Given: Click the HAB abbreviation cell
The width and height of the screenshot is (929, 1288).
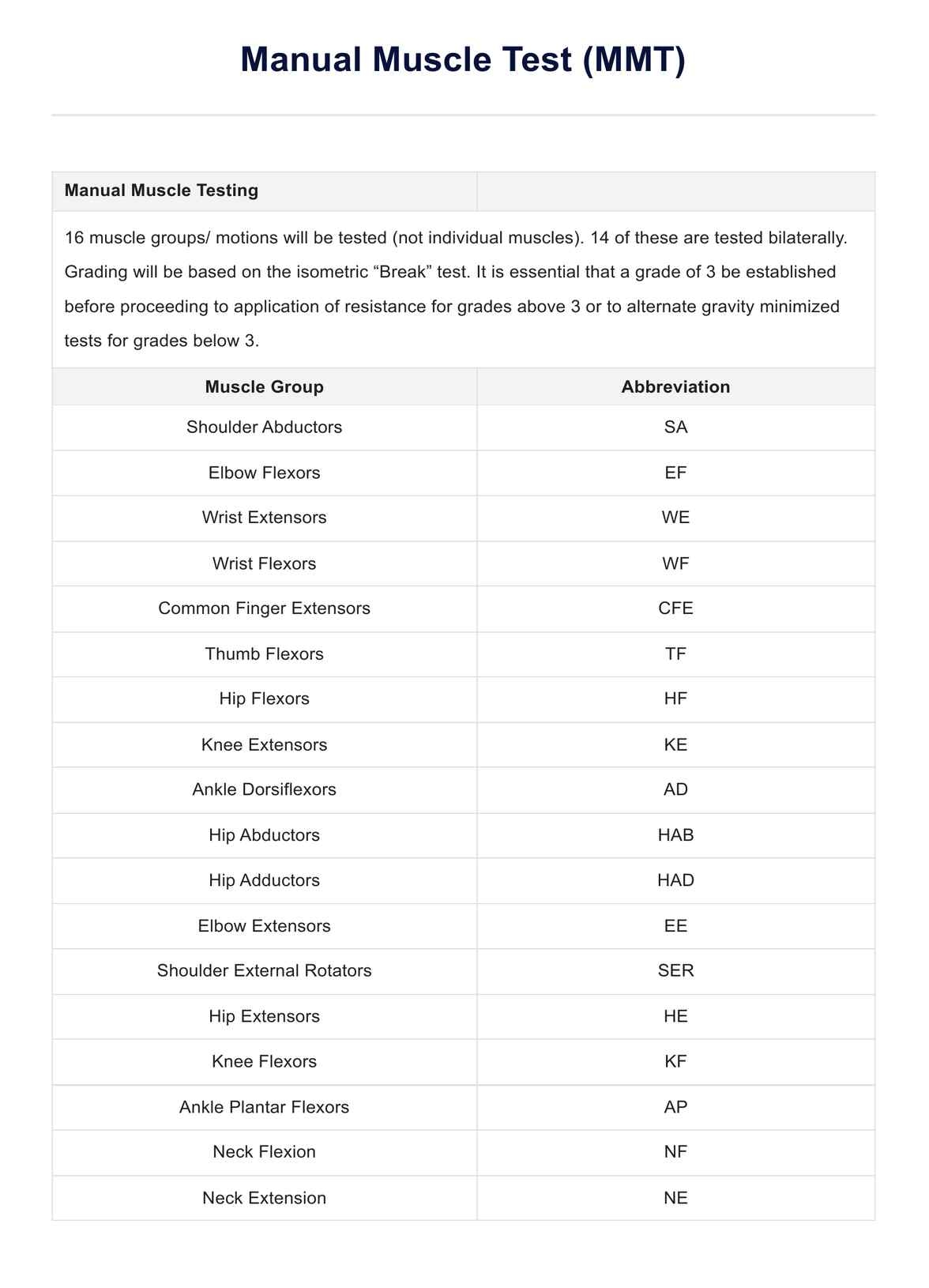Looking at the screenshot, I should 675,834.
